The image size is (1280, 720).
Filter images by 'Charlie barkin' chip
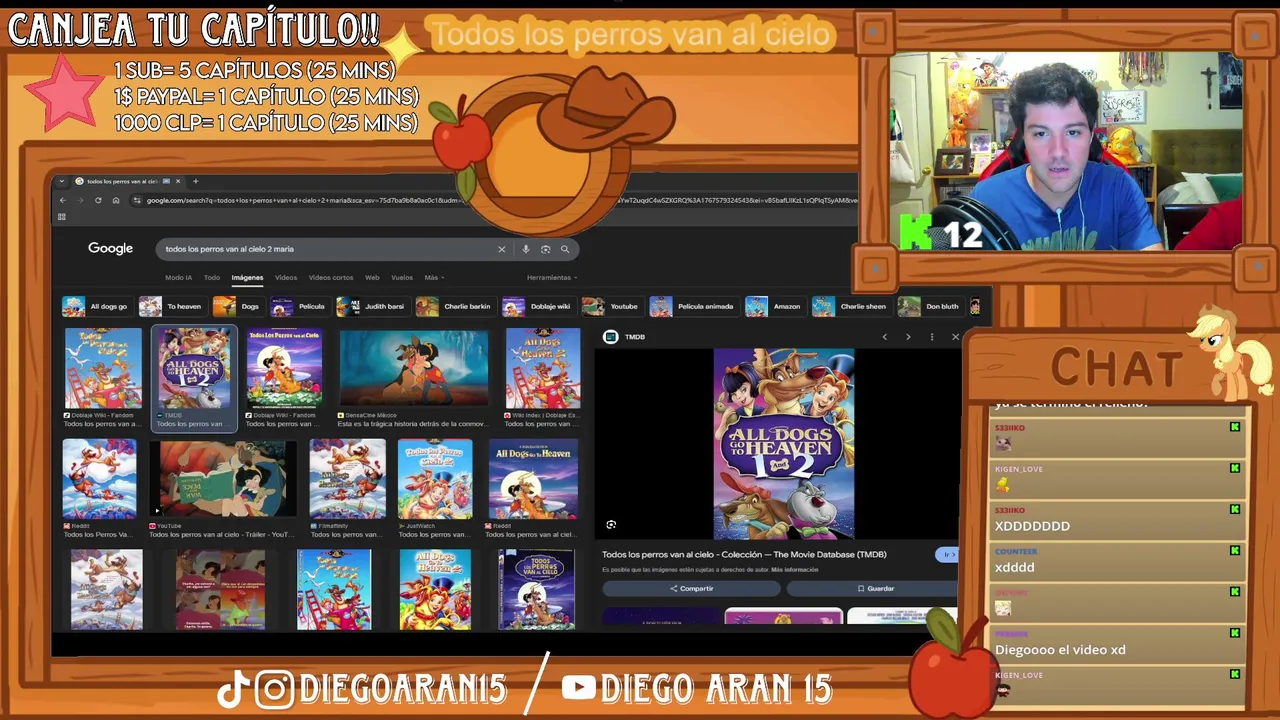[454, 306]
